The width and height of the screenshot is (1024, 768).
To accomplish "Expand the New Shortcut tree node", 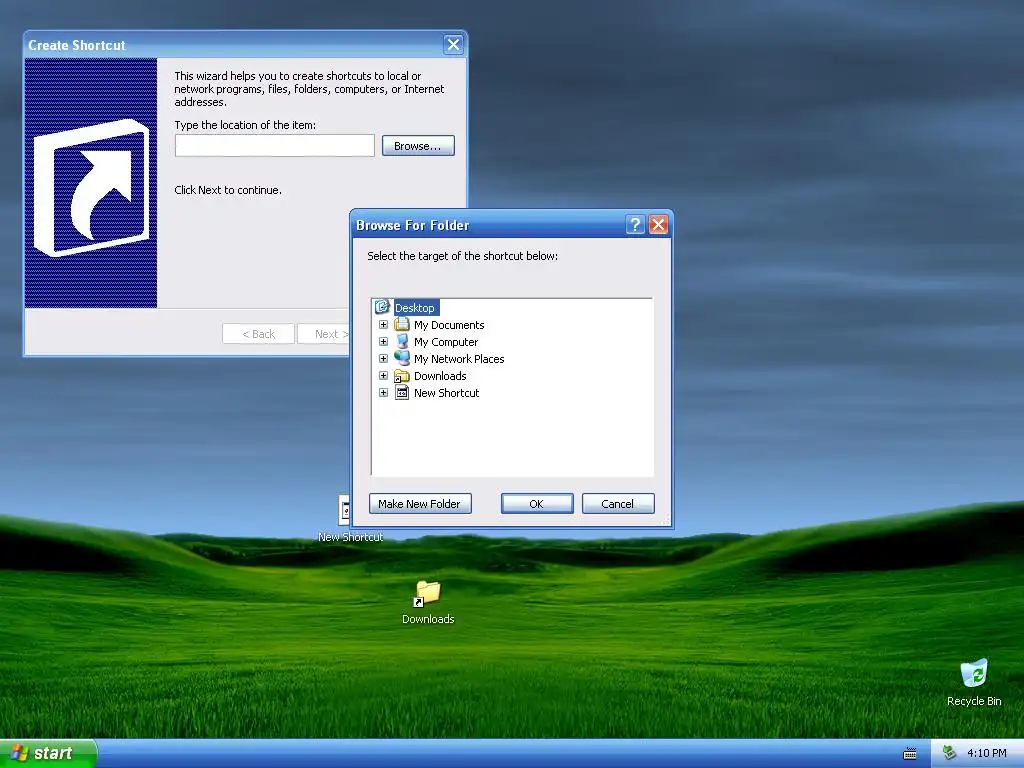I will (383, 392).
